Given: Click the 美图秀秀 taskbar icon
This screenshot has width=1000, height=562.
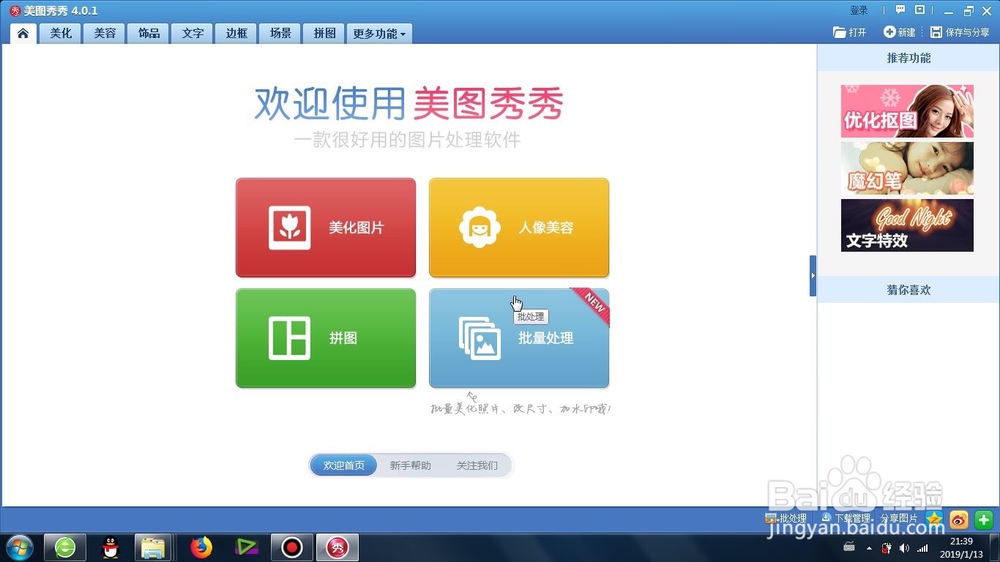Looking at the screenshot, I should tap(337, 547).
